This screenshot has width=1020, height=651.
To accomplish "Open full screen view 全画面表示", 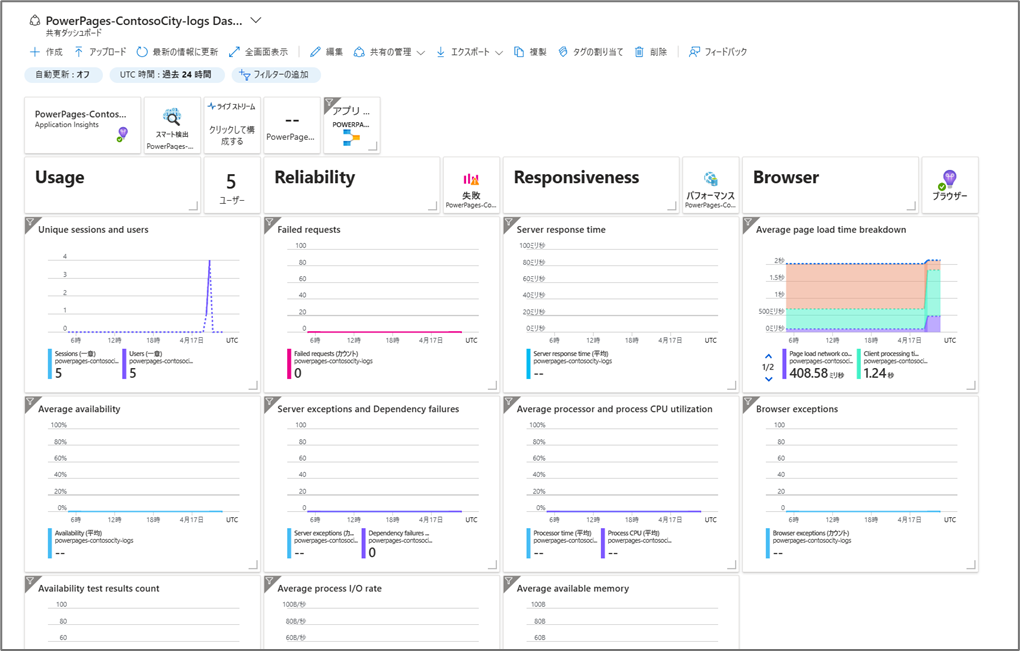I will [x=258, y=51].
